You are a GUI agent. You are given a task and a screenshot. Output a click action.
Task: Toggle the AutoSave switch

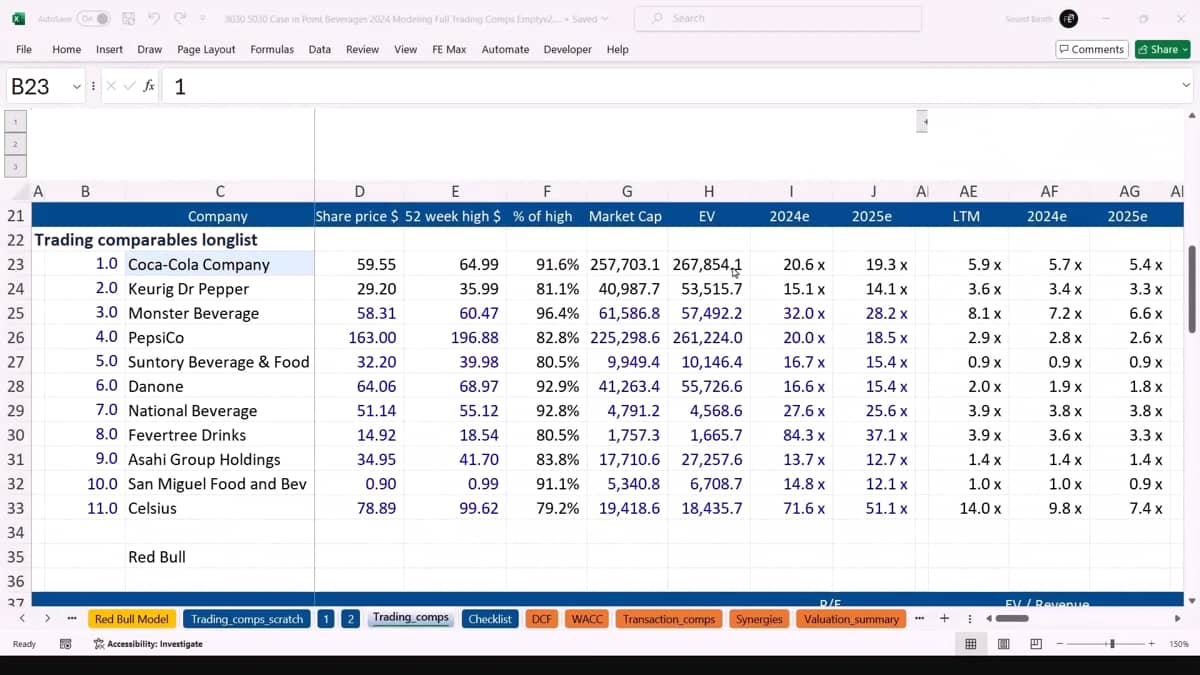coord(93,19)
